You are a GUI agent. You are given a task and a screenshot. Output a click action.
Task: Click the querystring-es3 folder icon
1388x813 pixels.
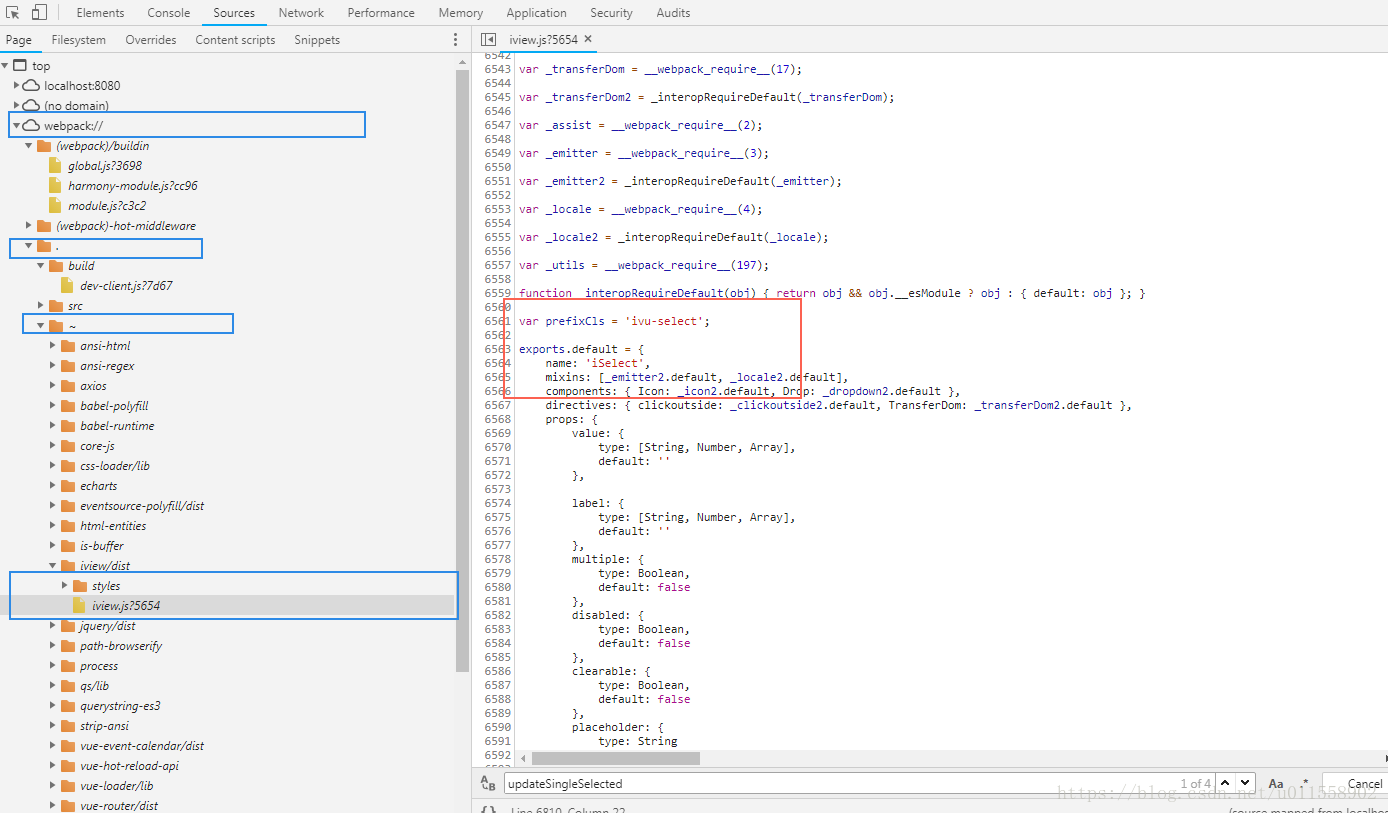(x=68, y=706)
